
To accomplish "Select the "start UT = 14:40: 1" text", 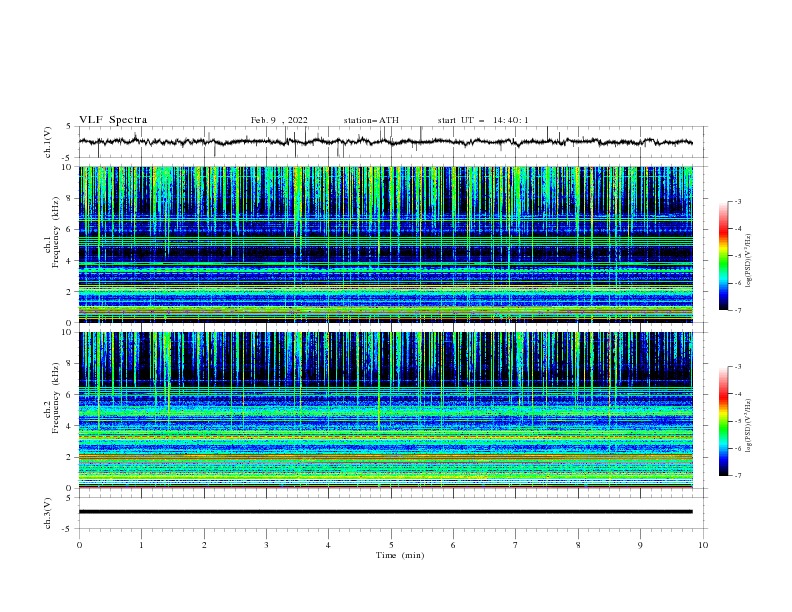I will (483, 120).
